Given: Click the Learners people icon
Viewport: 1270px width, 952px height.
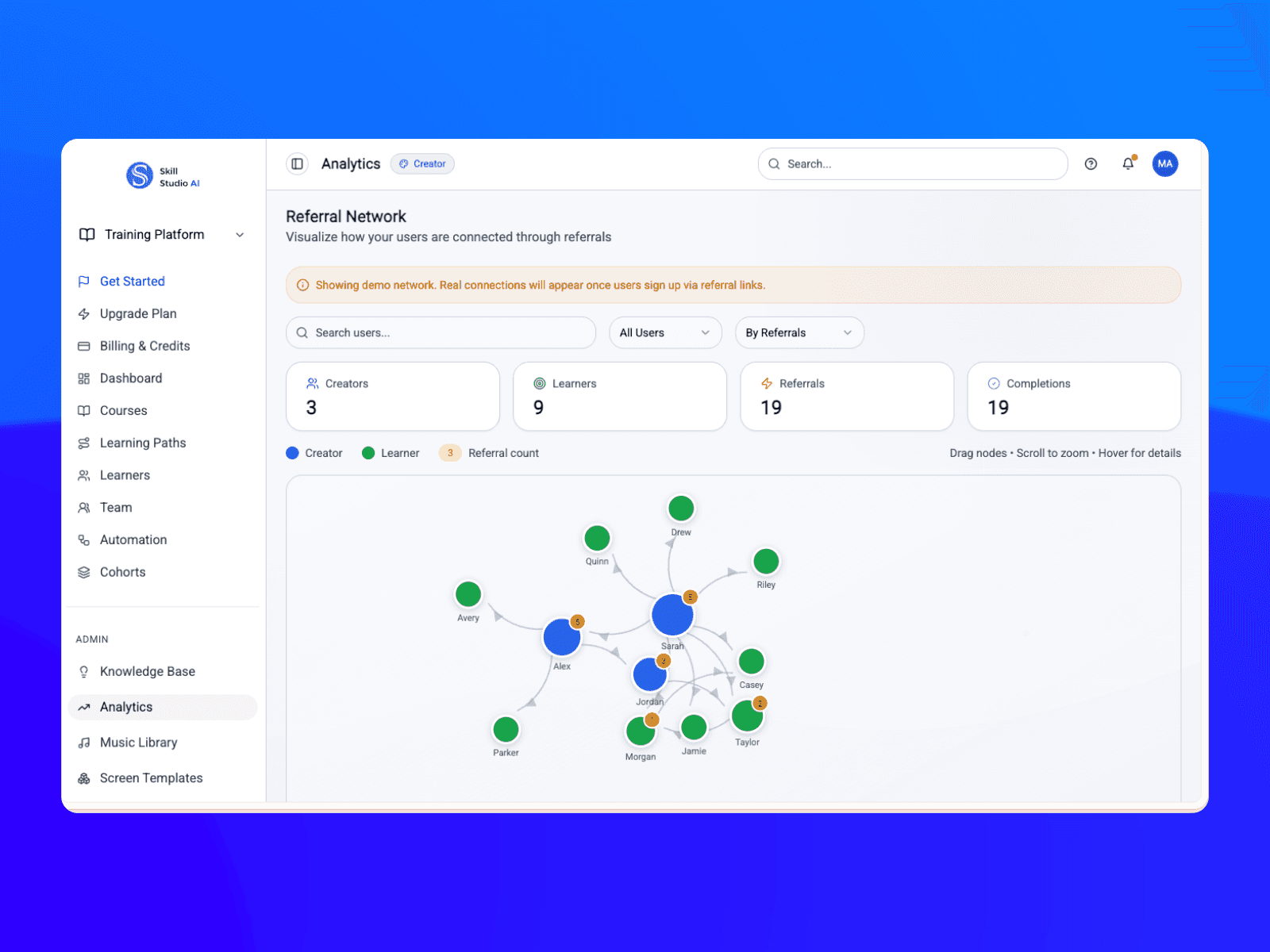Looking at the screenshot, I should click(84, 475).
